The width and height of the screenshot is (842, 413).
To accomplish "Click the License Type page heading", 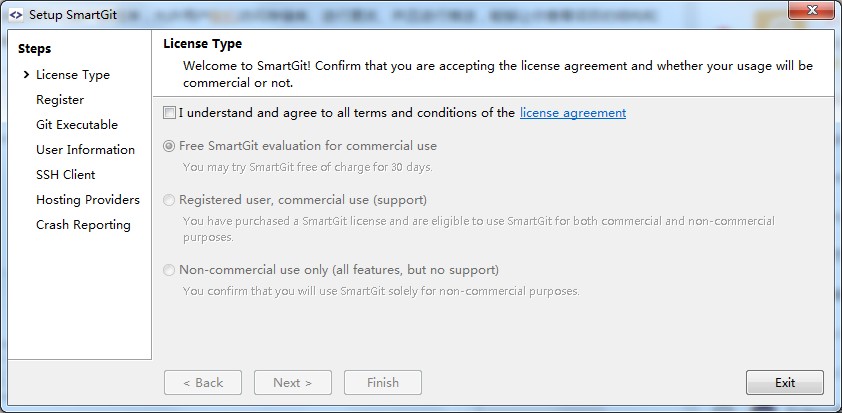I will 202,44.
